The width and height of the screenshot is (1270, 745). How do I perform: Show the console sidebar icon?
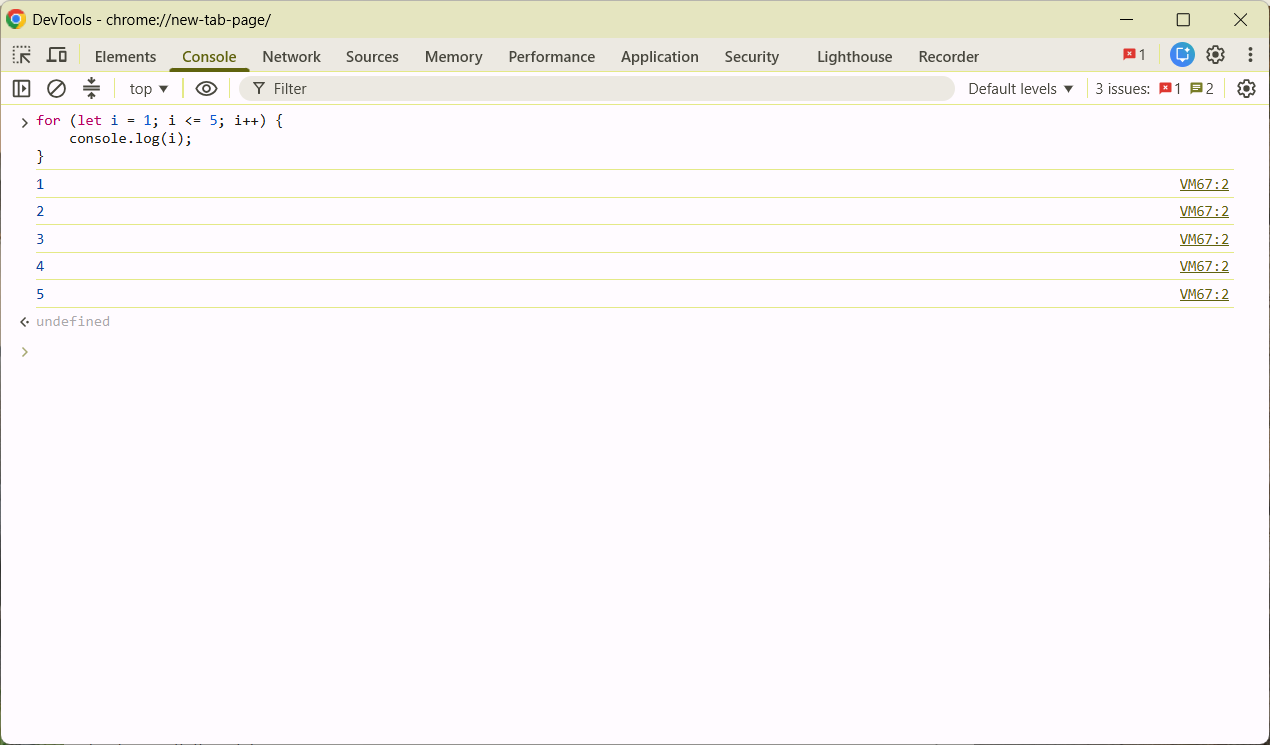point(21,88)
